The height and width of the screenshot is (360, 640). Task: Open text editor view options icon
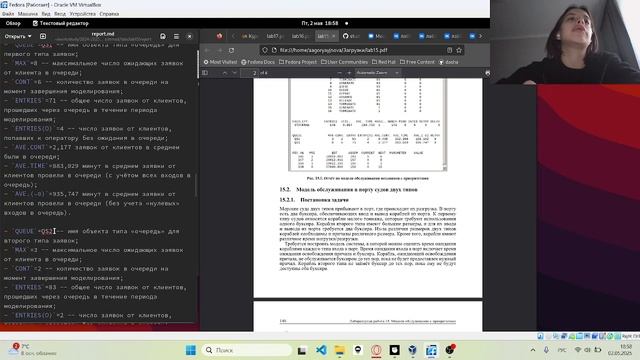[163, 36]
